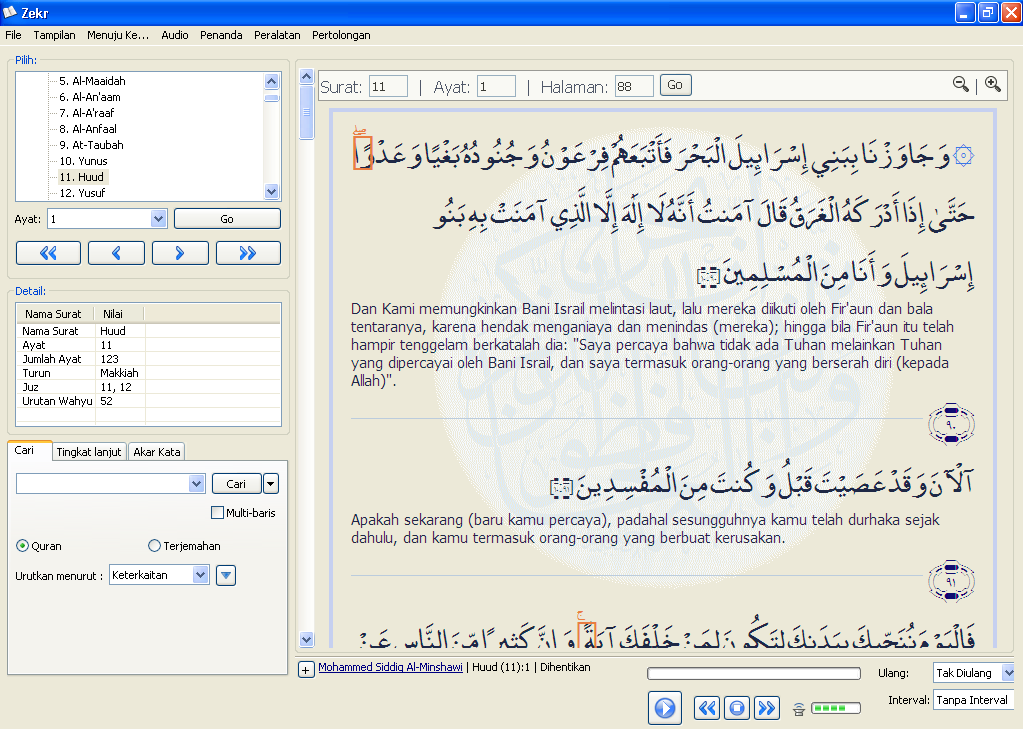The image size is (1023, 729).
Task: Open the Ayat dropdown in left panel
Action: pos(159,219)
